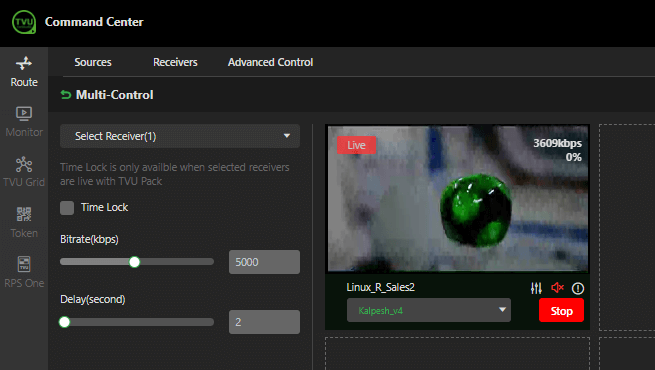This screenshot has width=655, height=370.
Task: Enable the Time Lock checkbox
Action: [x=67, y=208]
